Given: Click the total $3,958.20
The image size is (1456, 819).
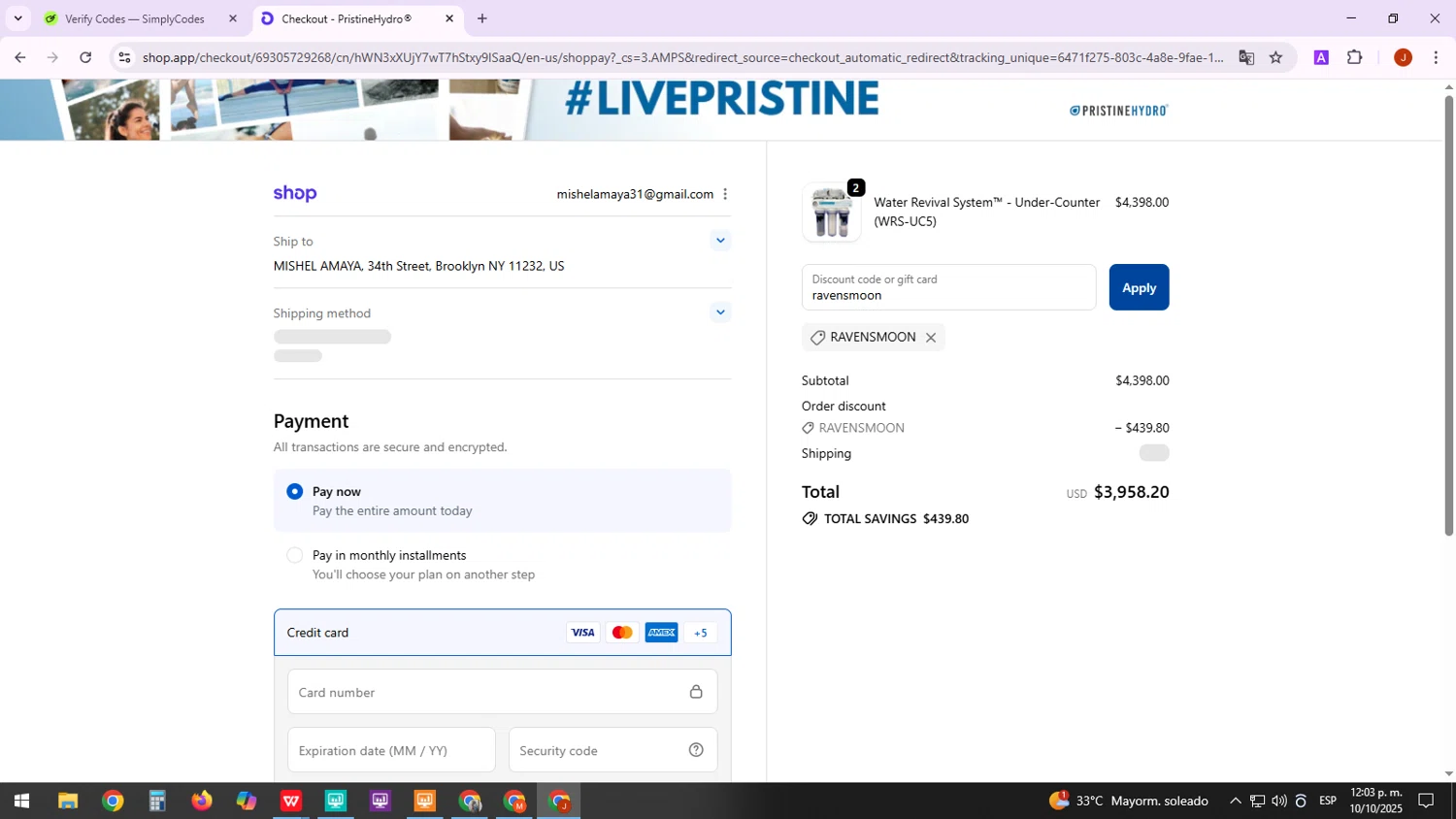Looking at the screenshot, I should point(1131,492).
